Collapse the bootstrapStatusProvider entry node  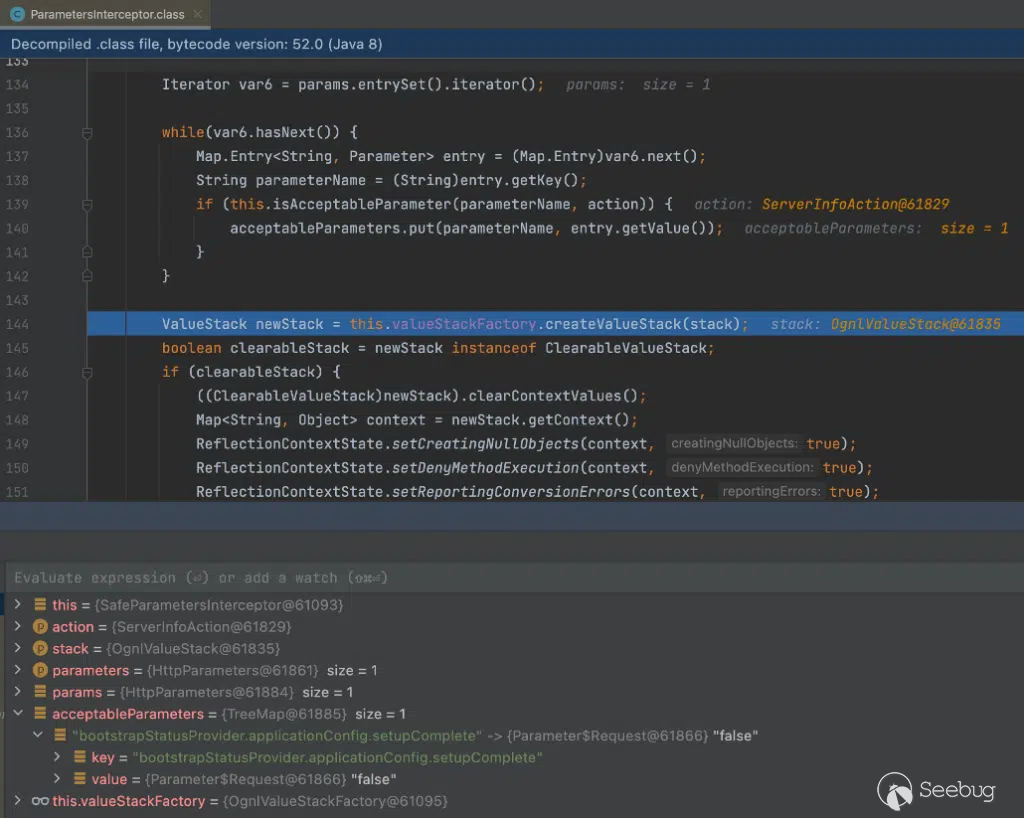38,735
